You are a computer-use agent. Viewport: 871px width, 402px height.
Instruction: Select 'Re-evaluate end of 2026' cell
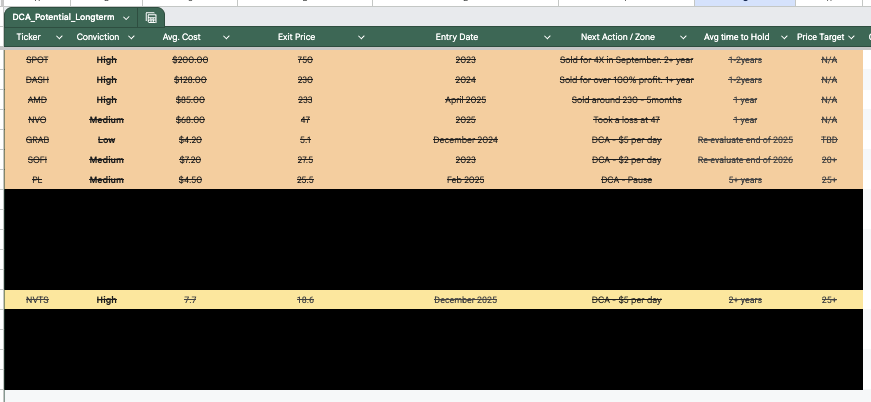[745, 160]
